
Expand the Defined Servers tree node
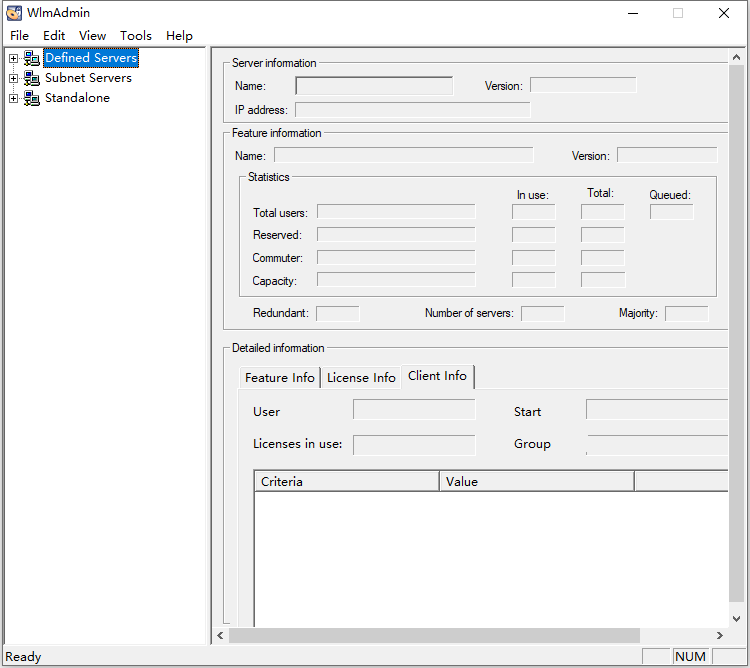tap(13, 58)
